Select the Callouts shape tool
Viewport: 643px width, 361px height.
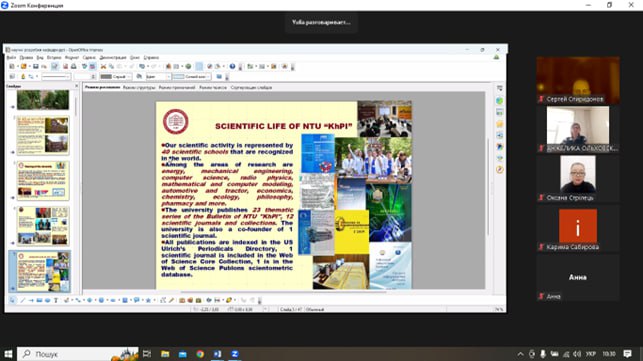tap(136, 300)
